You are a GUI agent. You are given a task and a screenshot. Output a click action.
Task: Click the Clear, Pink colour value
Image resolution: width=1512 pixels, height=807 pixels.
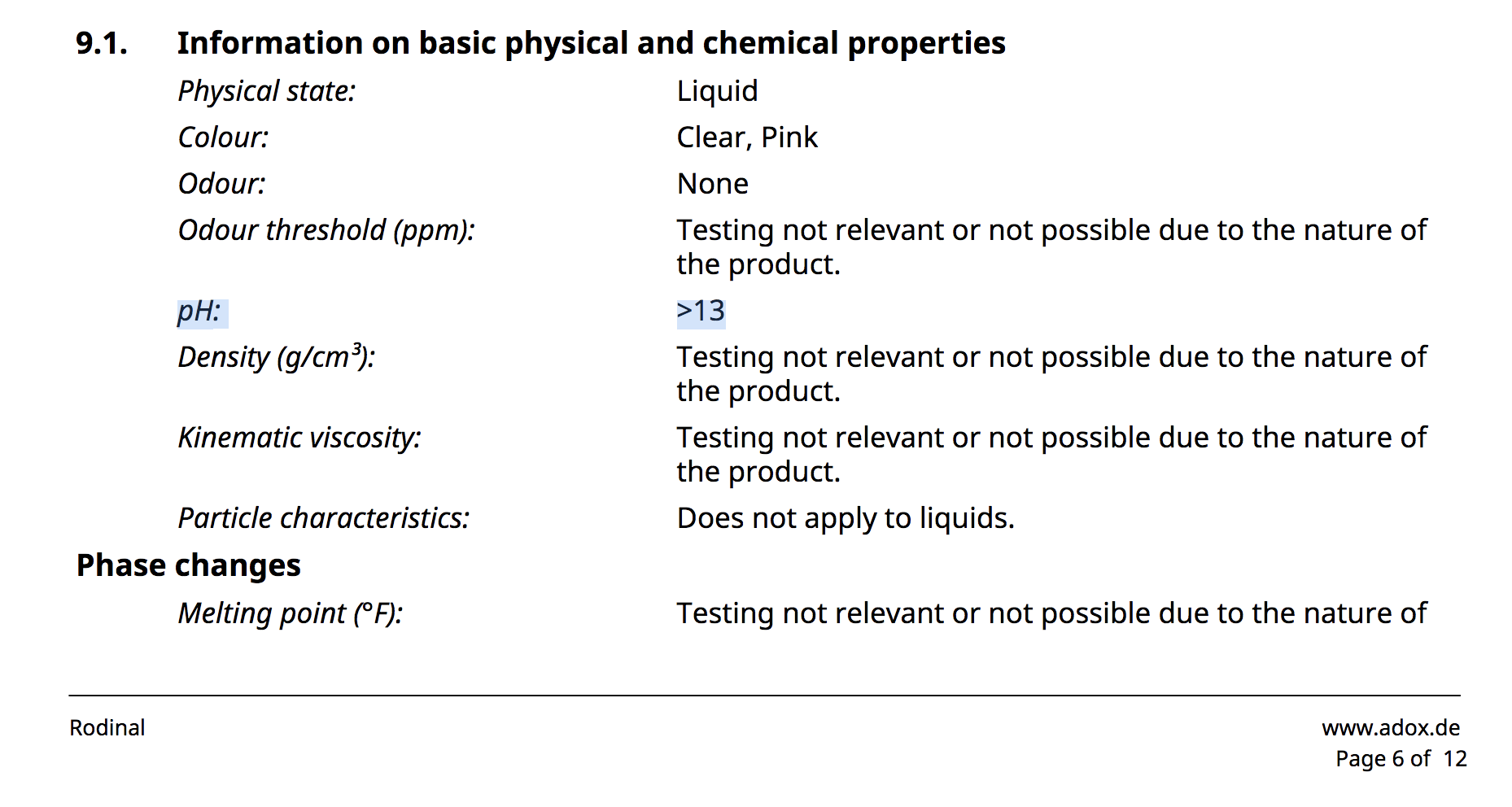(x=746, y=137)
